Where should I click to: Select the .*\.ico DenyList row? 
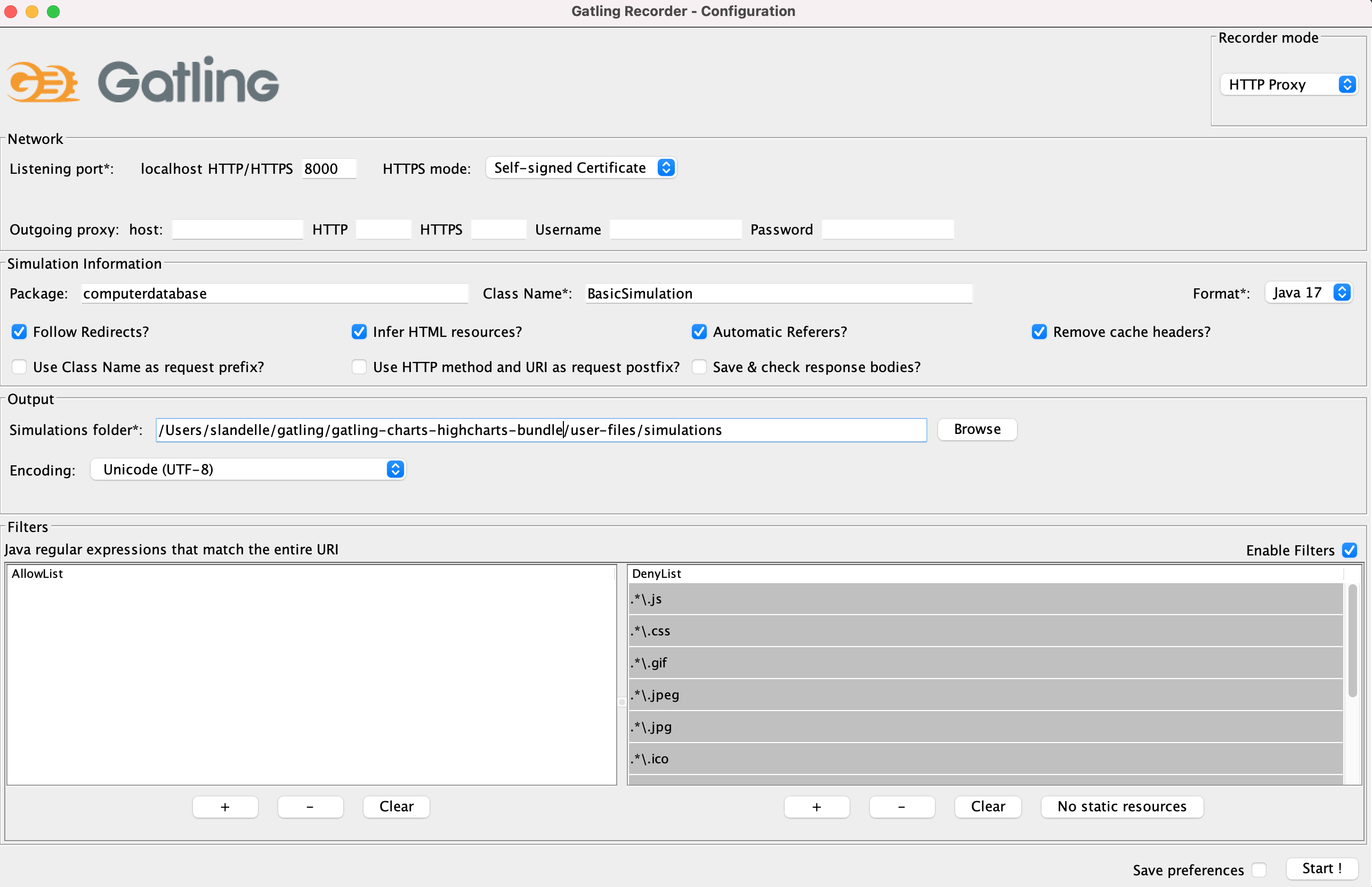coord(986,759)
